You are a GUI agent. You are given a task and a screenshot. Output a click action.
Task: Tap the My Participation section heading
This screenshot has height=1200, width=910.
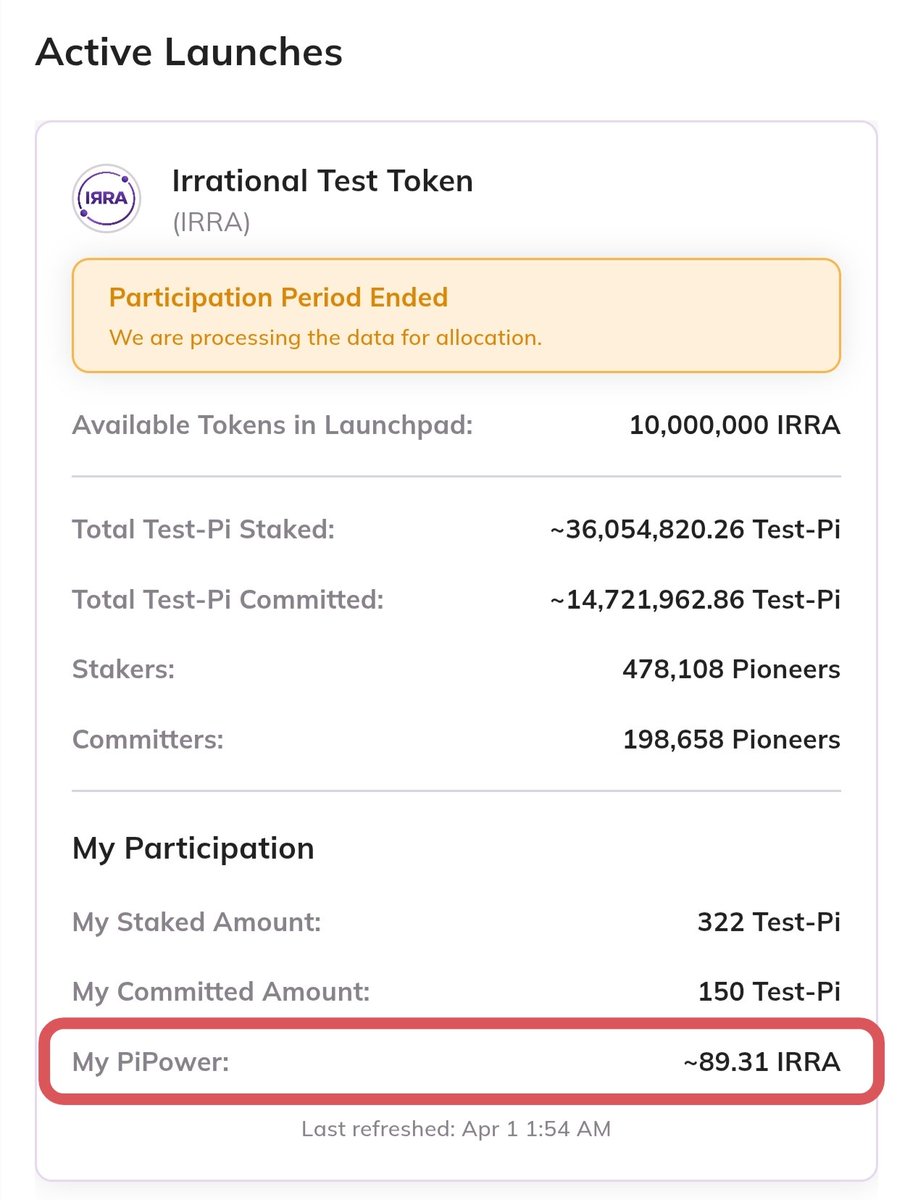click(x=193, y=848)
